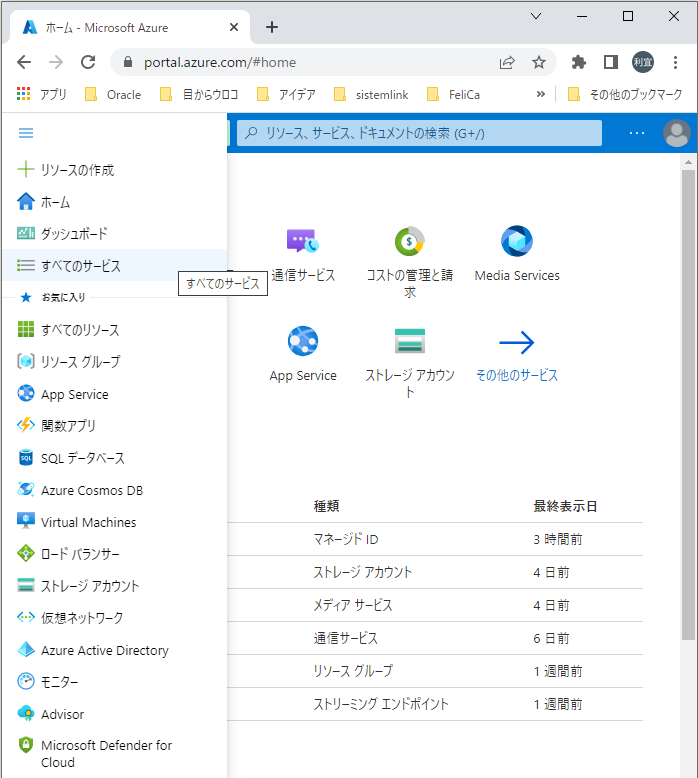Open tab search chevron
Screen dimensions: 698x778
(536, 16)
